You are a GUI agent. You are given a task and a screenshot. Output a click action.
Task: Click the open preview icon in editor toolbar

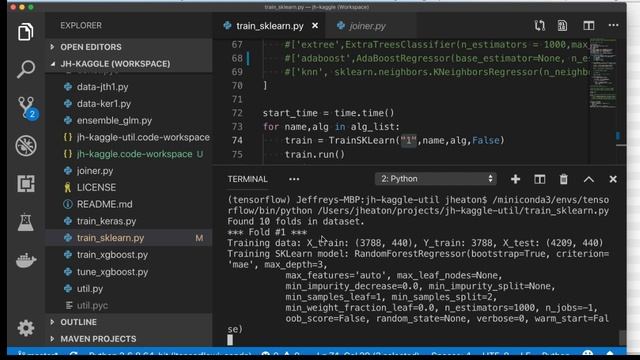(562, 26)
